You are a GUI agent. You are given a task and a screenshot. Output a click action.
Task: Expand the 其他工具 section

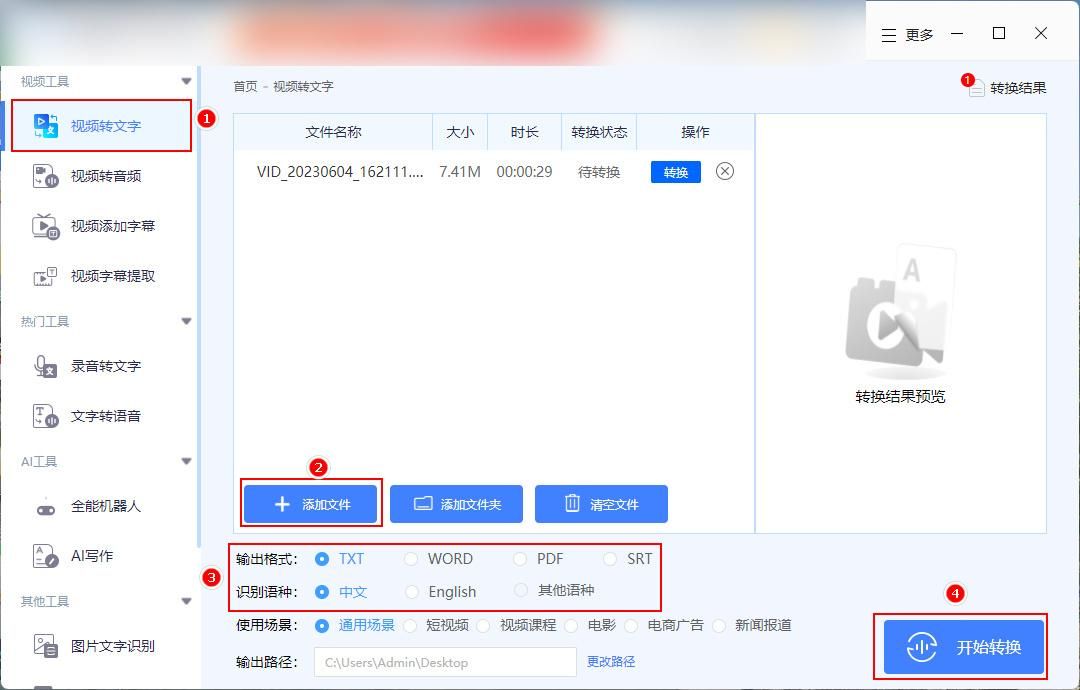(186, 601)
